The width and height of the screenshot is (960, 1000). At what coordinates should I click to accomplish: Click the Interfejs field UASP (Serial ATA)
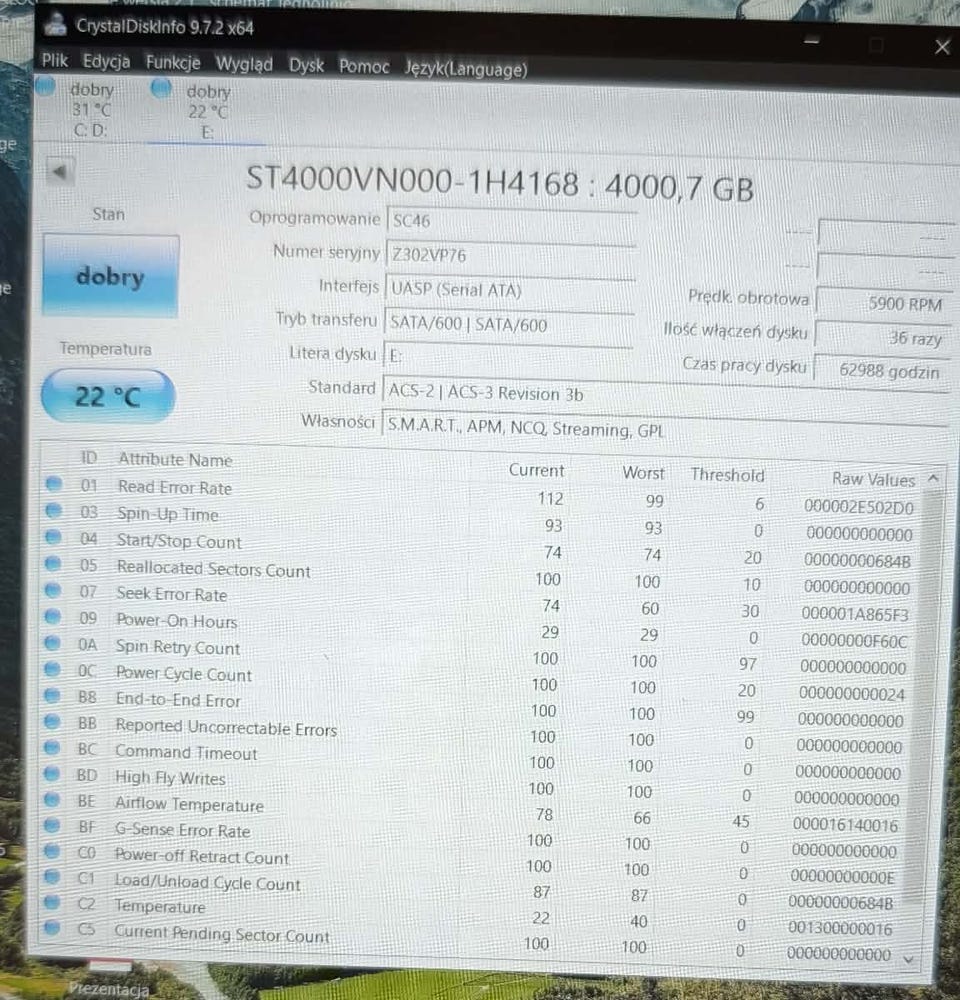point(510,293)
